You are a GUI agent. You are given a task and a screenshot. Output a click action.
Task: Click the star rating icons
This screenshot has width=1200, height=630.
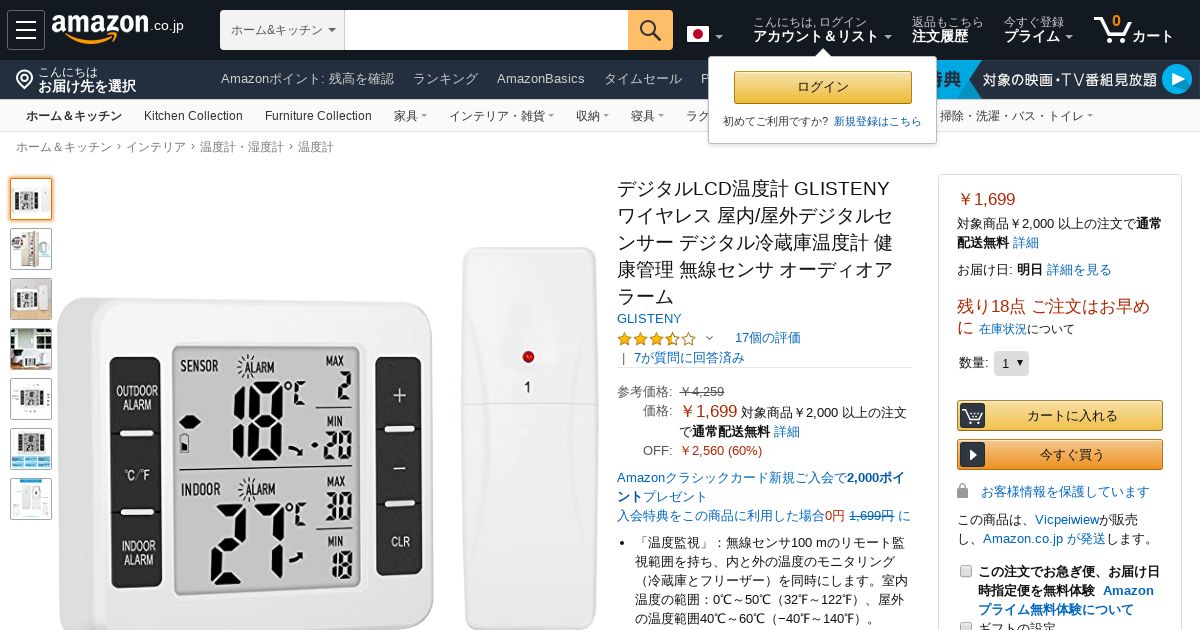(656, 338)
